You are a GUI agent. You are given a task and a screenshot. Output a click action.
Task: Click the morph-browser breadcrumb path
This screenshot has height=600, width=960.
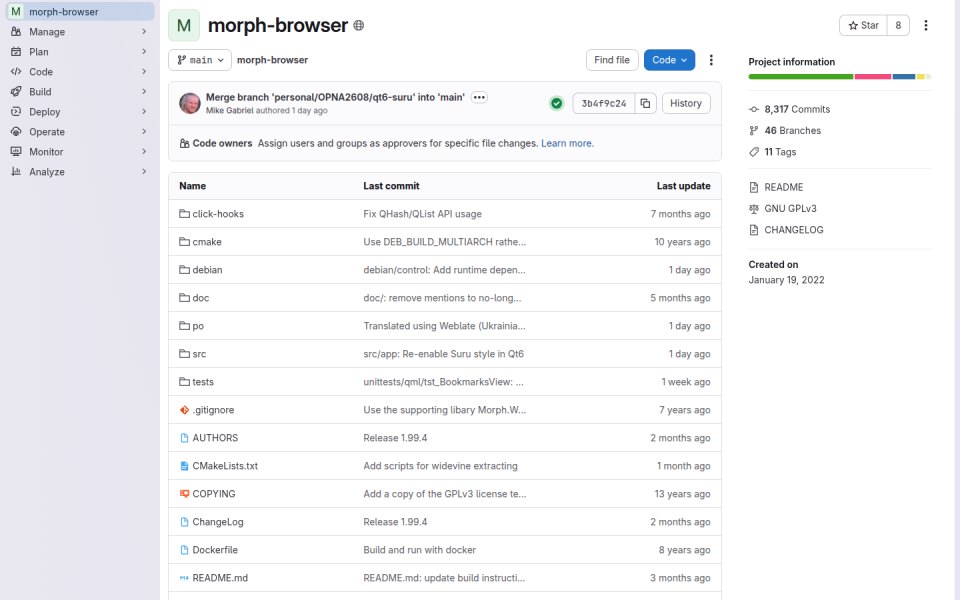pyautogui.click(x=272, y=60)
